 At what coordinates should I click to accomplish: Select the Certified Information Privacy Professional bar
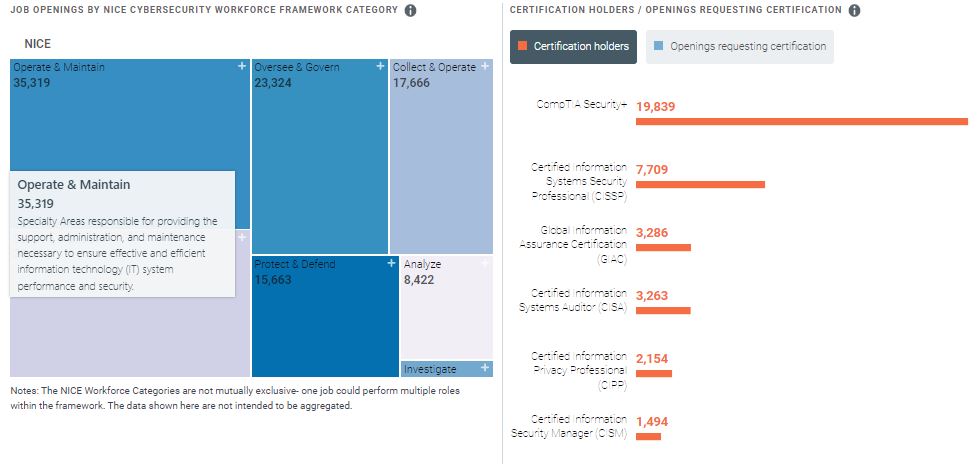pos(654,373)
